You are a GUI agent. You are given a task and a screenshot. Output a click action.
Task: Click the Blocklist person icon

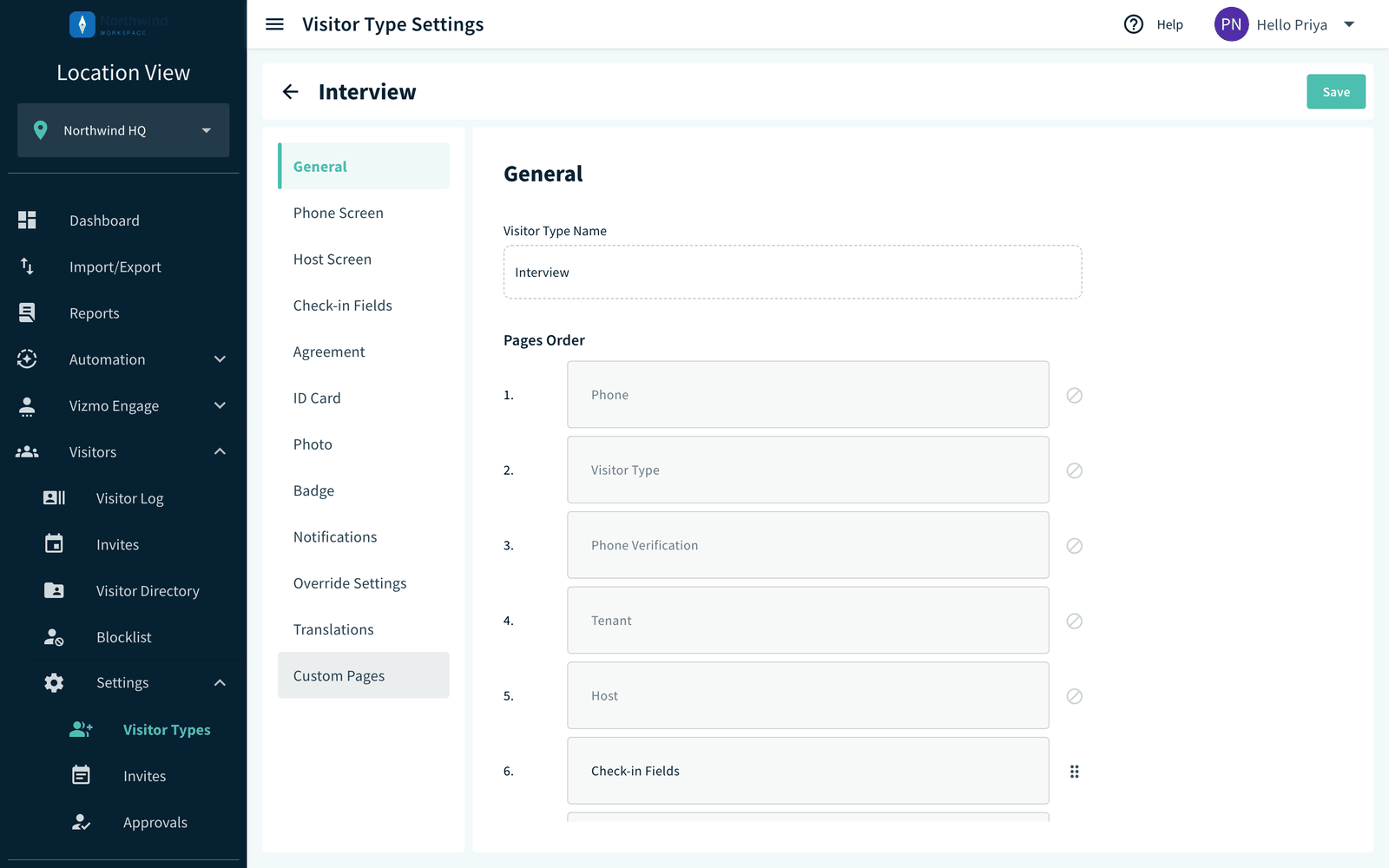coord(54,637)
